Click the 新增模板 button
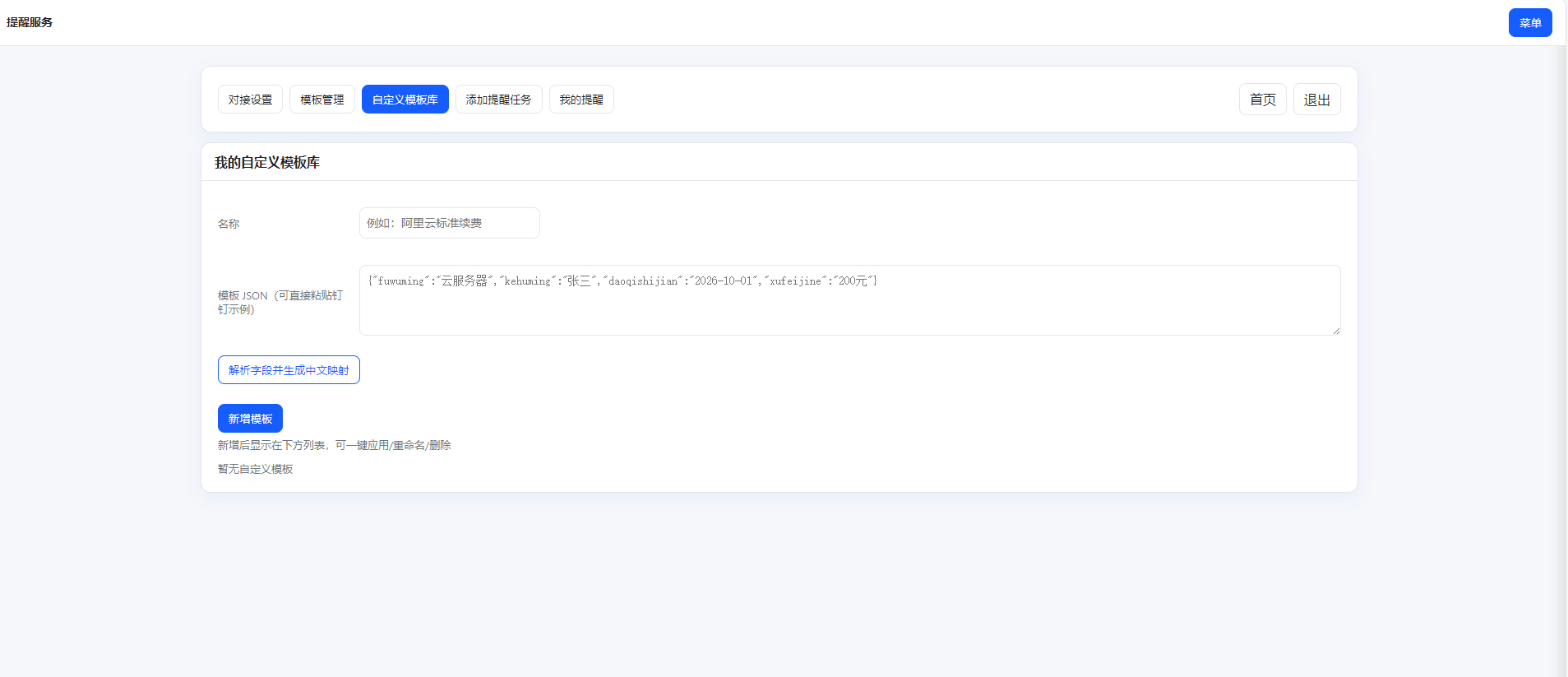 (250, 419)
